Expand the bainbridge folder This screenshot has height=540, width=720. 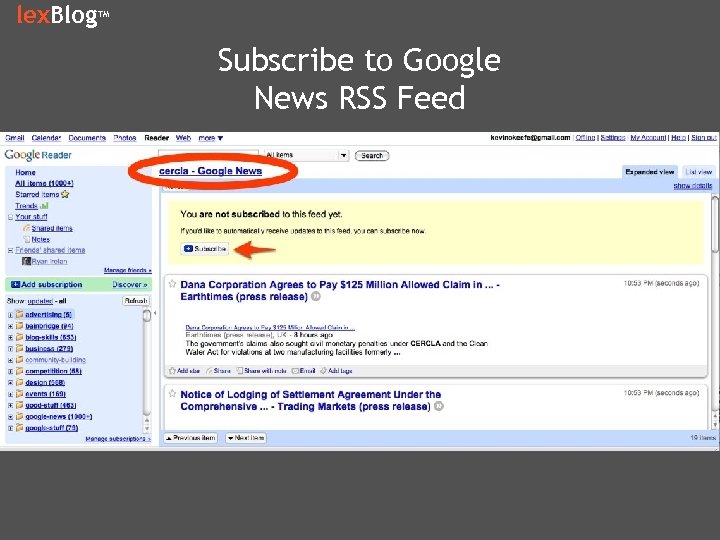[10, 326]
